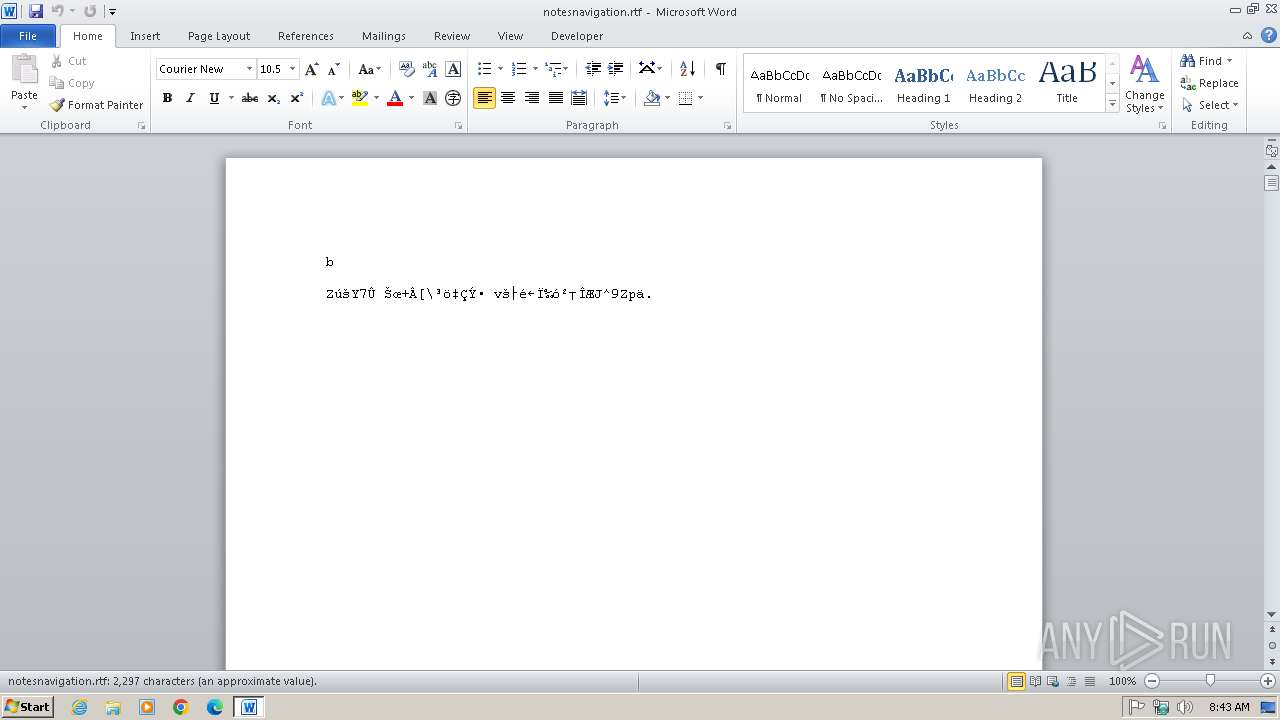Click Shrink Font icon
Screen dimensions: 1280x720
click(x=334, y=69)
